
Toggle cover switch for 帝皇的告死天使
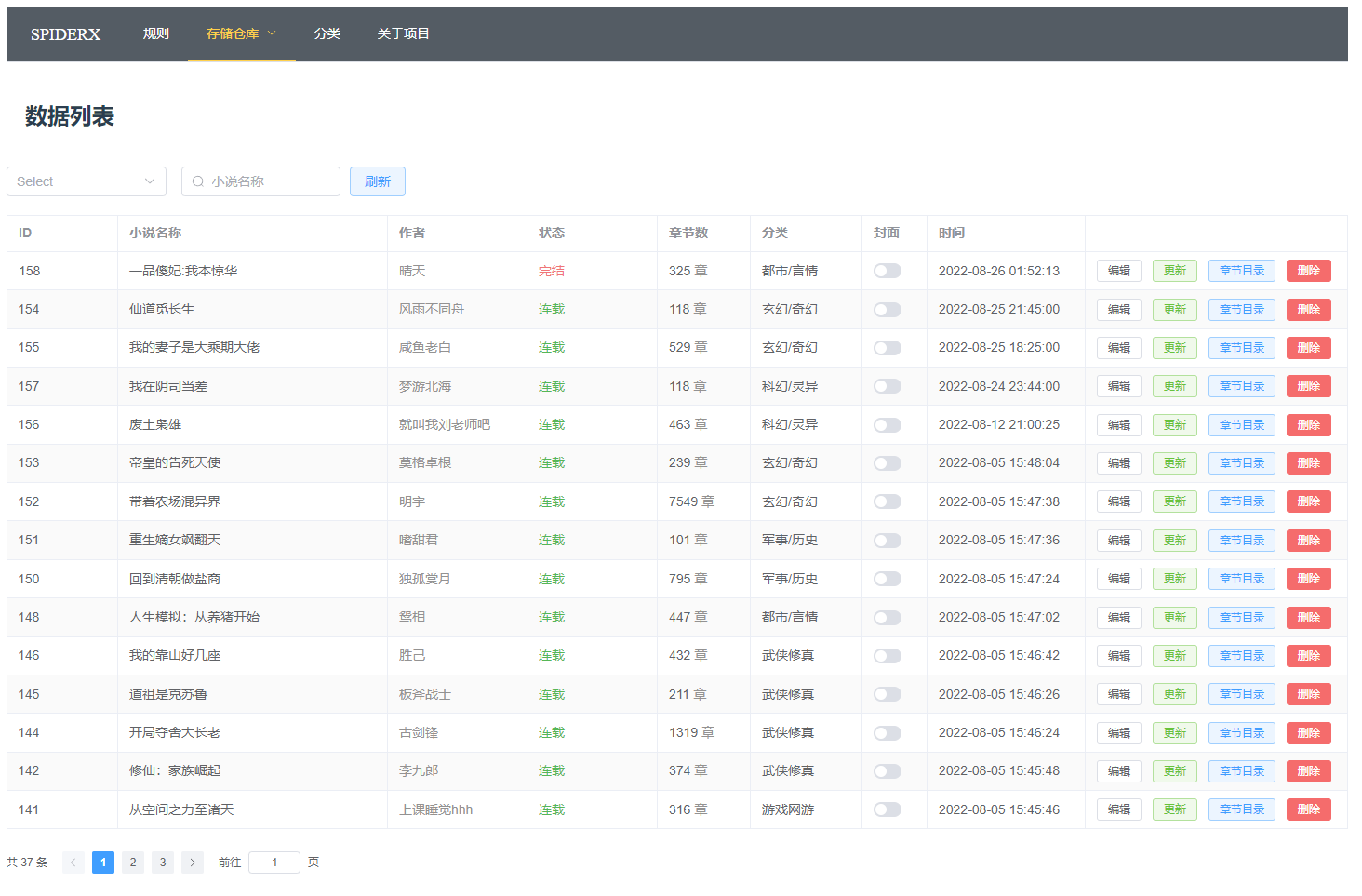[x=888, y=463]
